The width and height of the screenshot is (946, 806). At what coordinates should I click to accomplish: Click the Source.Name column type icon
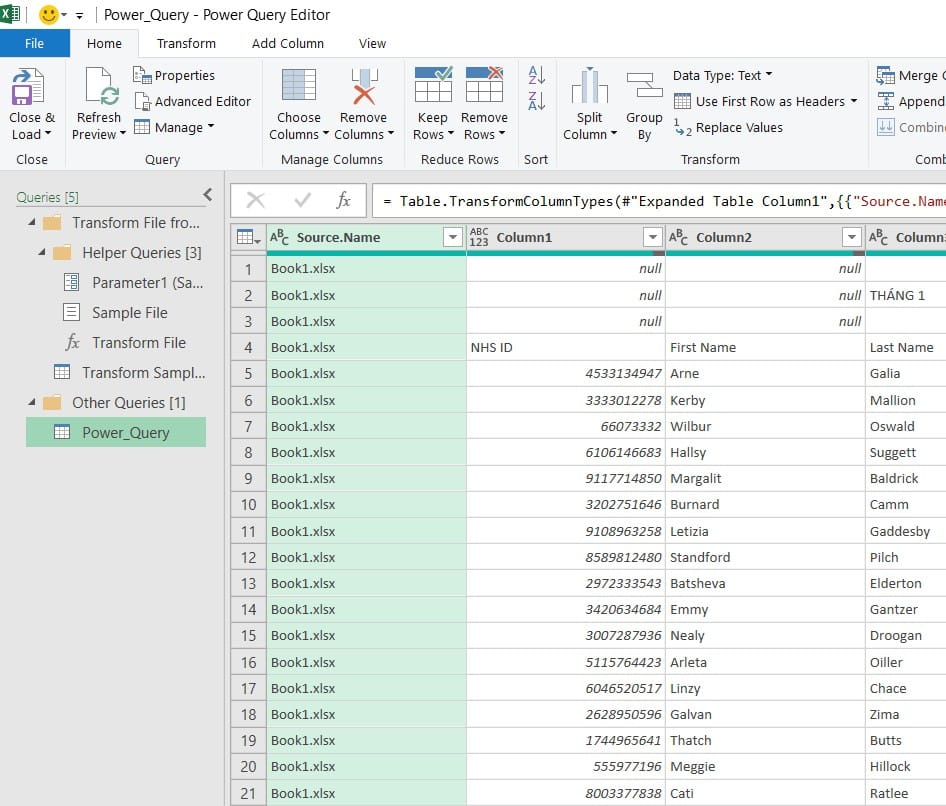[x=279, y=237]
